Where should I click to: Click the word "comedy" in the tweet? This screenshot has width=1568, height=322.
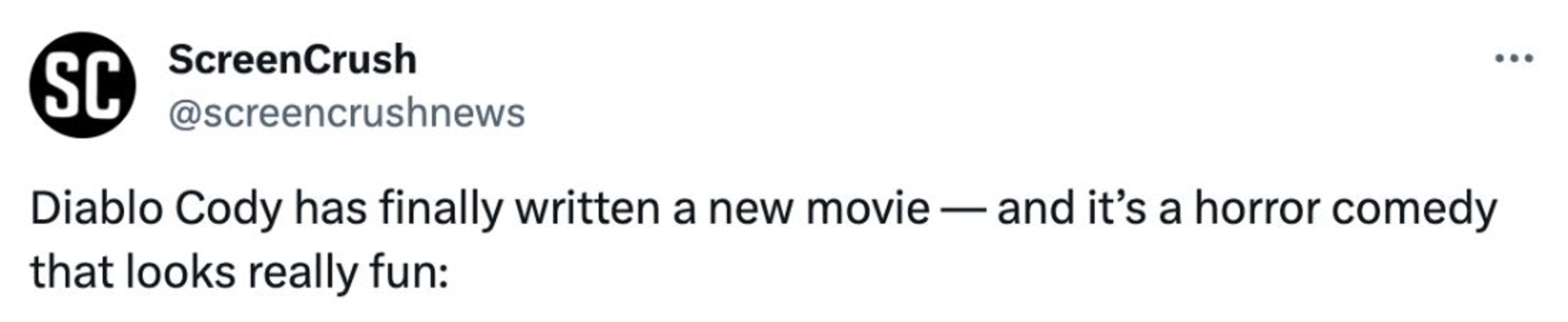[1413, 209]
